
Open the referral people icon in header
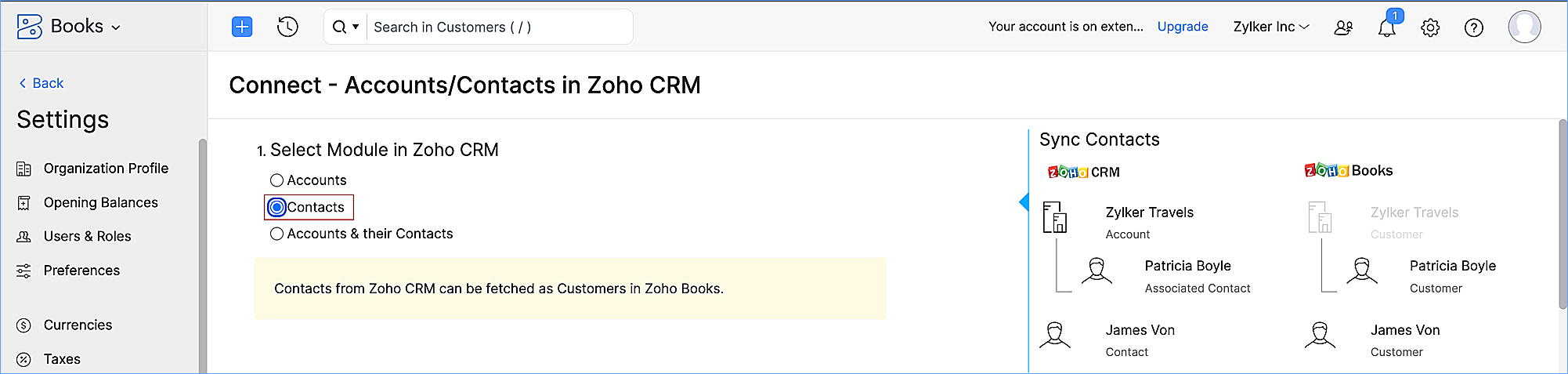pos(1343,28)
